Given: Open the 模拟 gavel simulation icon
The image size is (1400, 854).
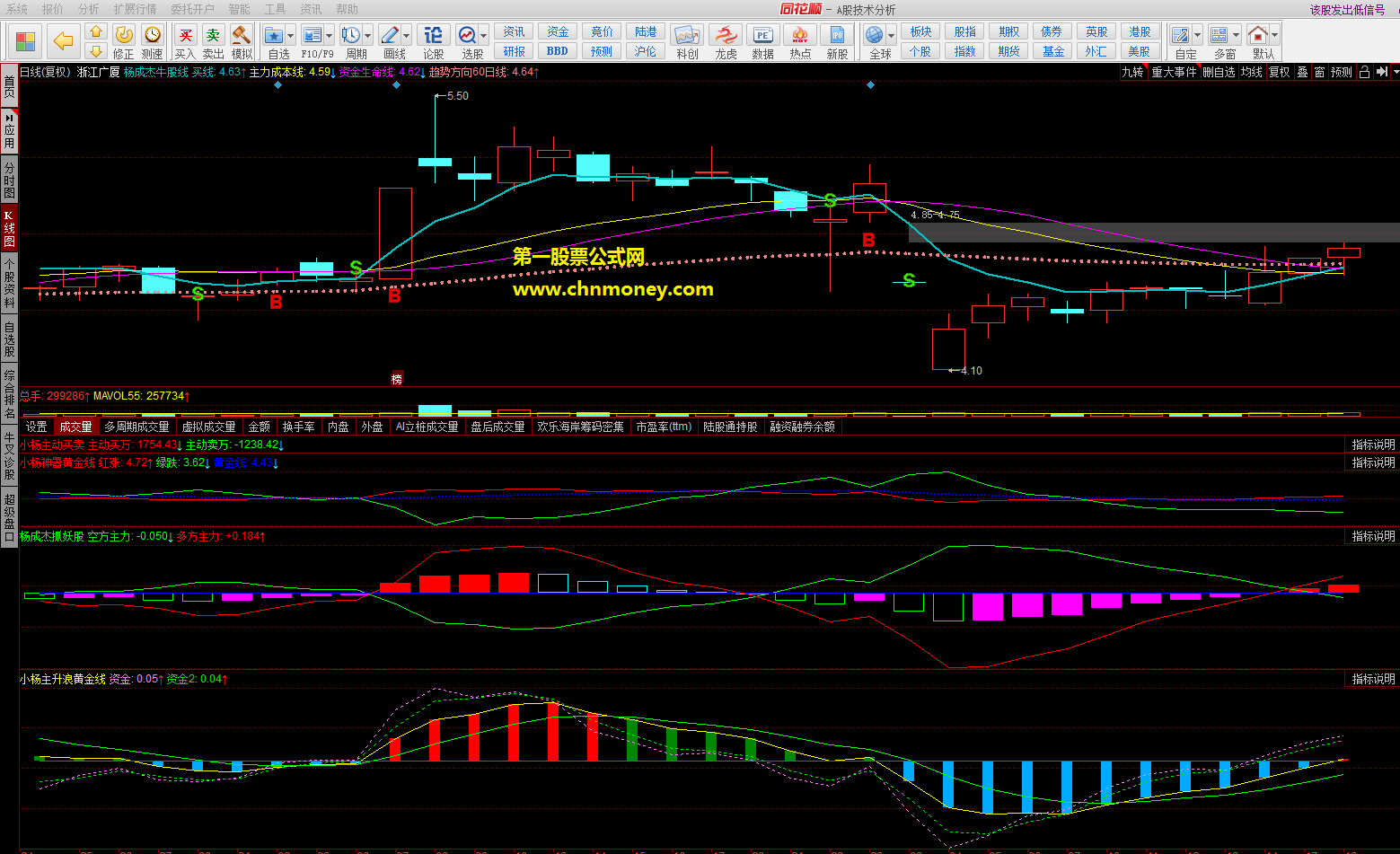Looking at the screenshot, I should coord(241,35).
